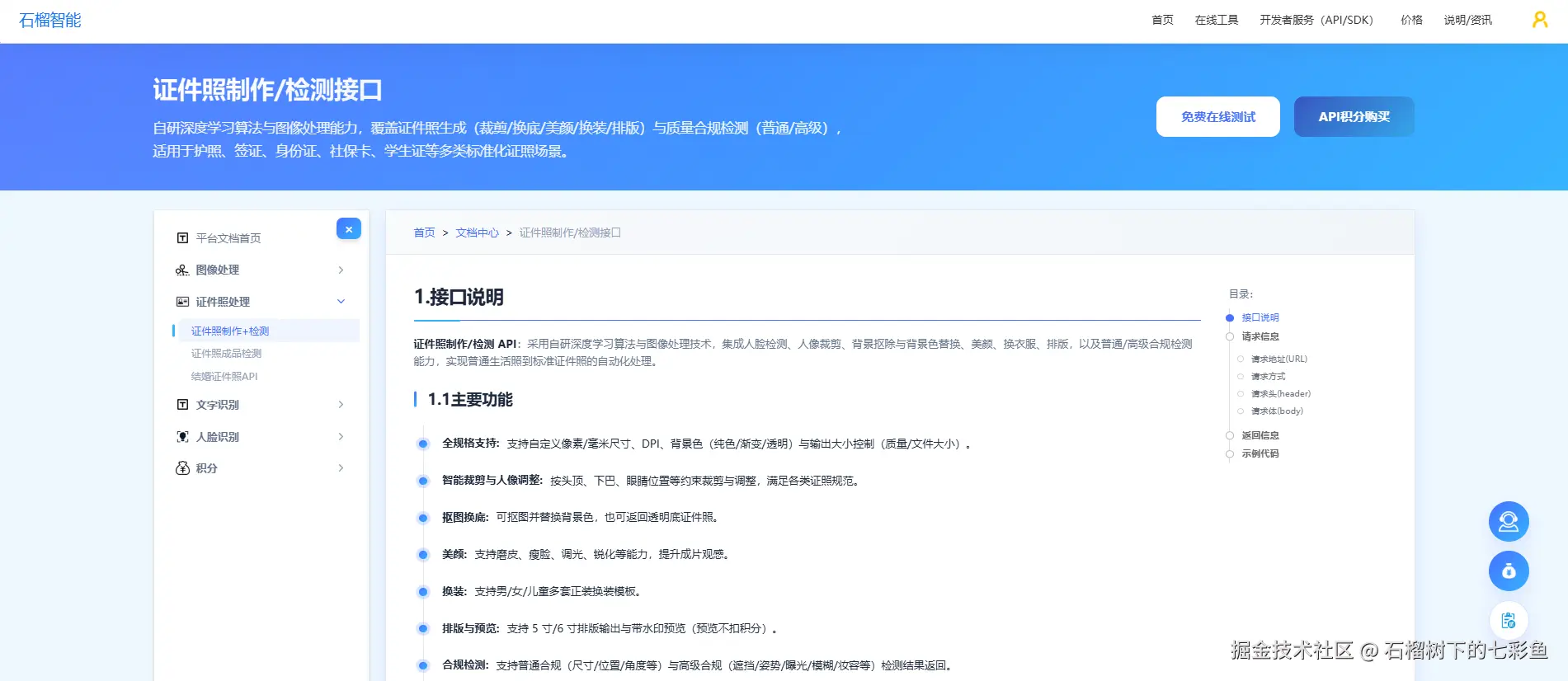The image size is (1568, 681).
Task: Open the 价格 nav menu item
Action: click(1411, 20)
